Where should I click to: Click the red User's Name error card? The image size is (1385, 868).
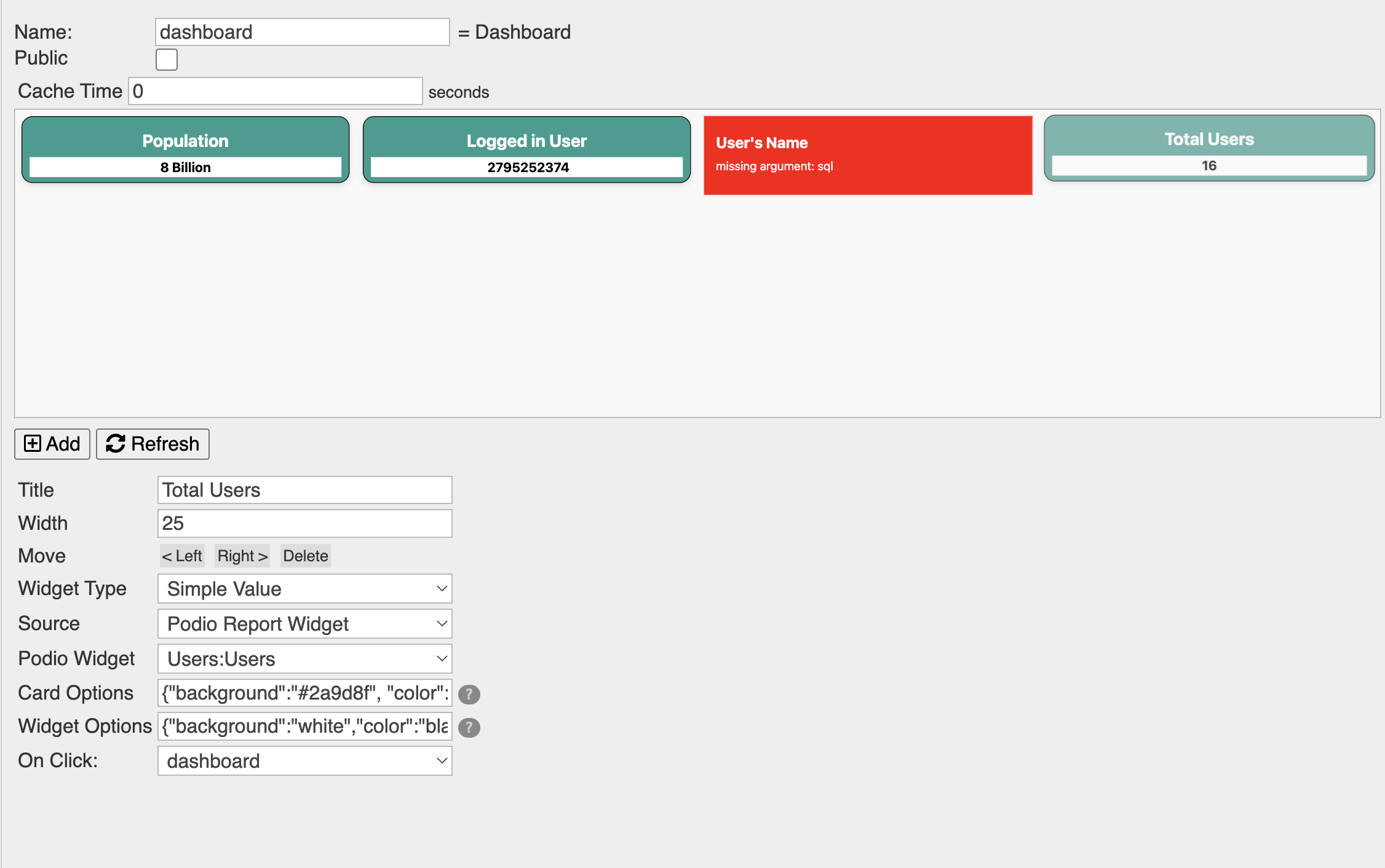click(867, 155)
